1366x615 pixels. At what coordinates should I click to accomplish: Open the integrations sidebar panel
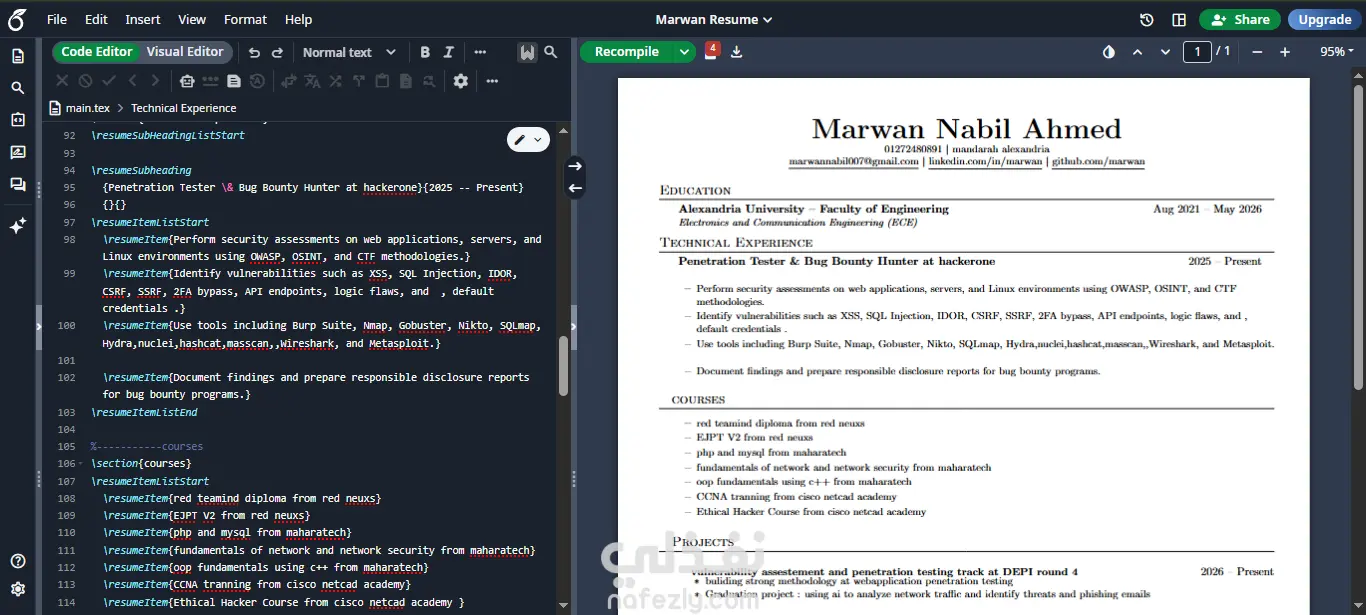click(18, 120)
